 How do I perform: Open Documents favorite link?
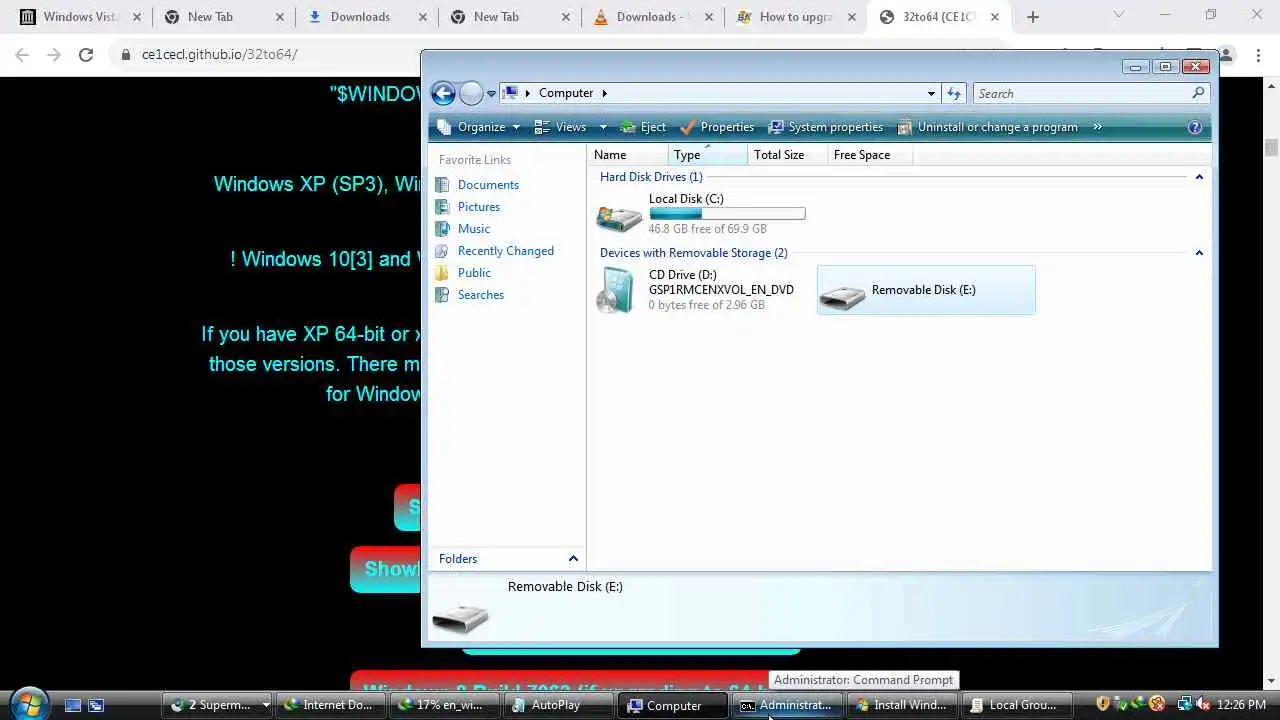[488, 185]
